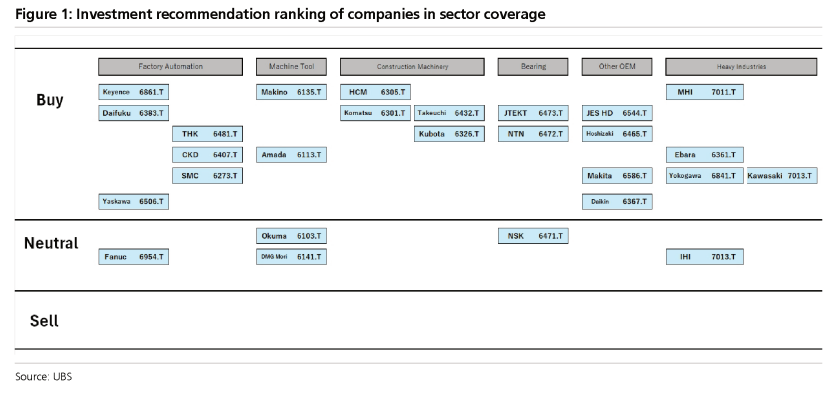Click the THK 6481.T box

click(x=207, y=134)
